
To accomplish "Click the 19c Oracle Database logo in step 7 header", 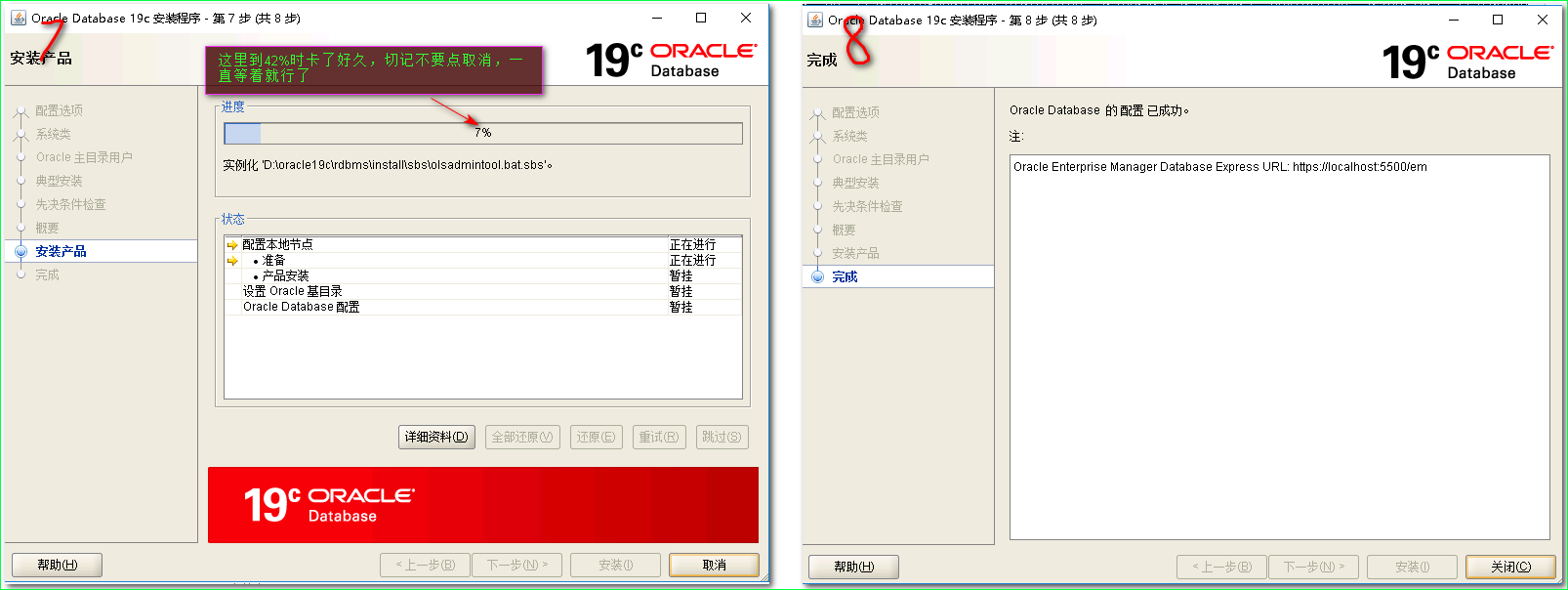I will tap(672, 60).
